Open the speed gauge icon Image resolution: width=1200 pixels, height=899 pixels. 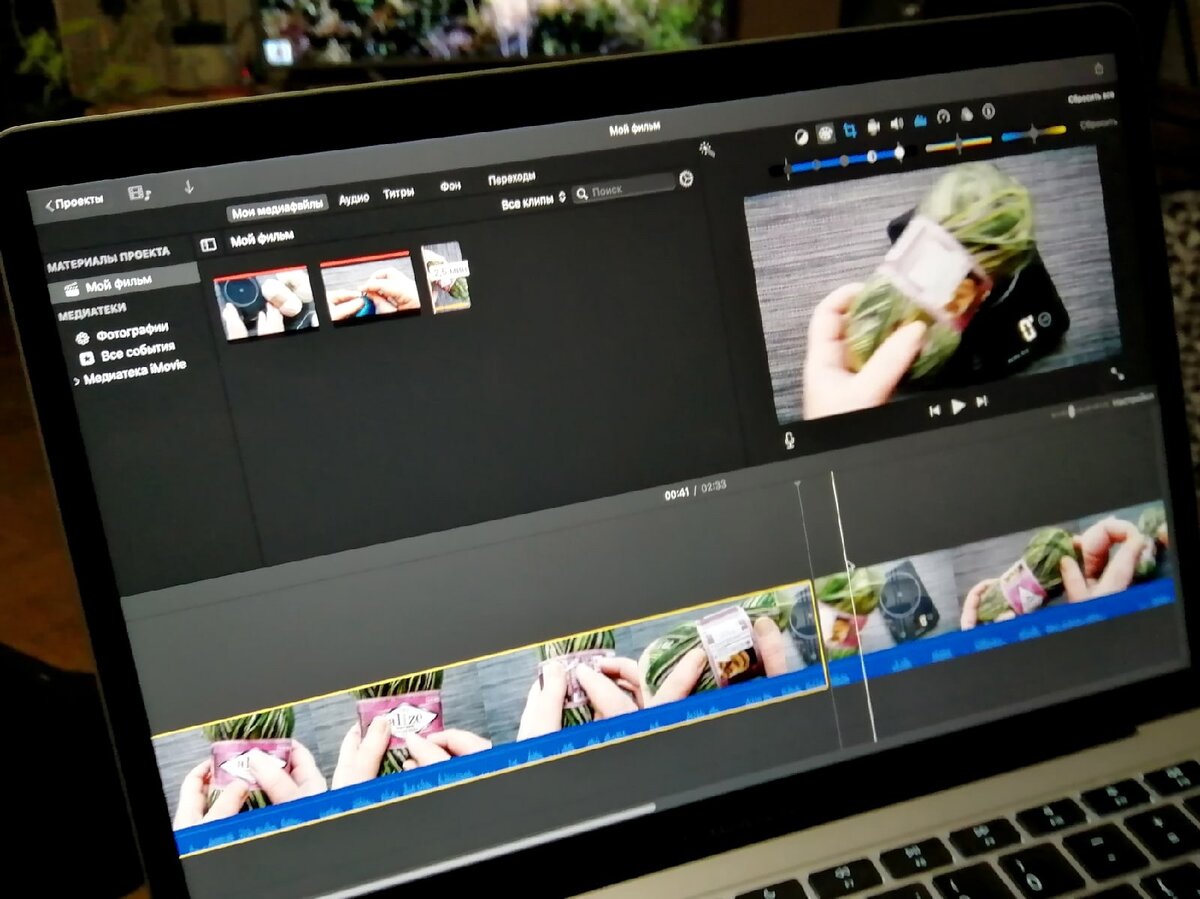click(944, 116)
